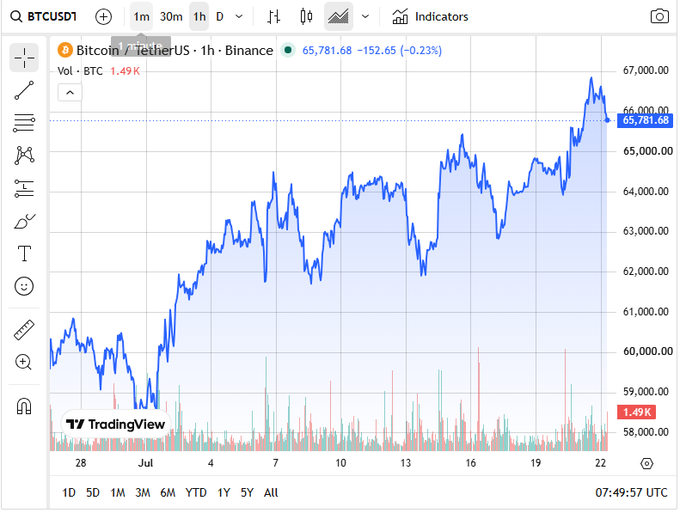The width and height of the screenshot is (680, 513).
Task: Select the trend line drawing tool
Action: click(x=24, y=90)
